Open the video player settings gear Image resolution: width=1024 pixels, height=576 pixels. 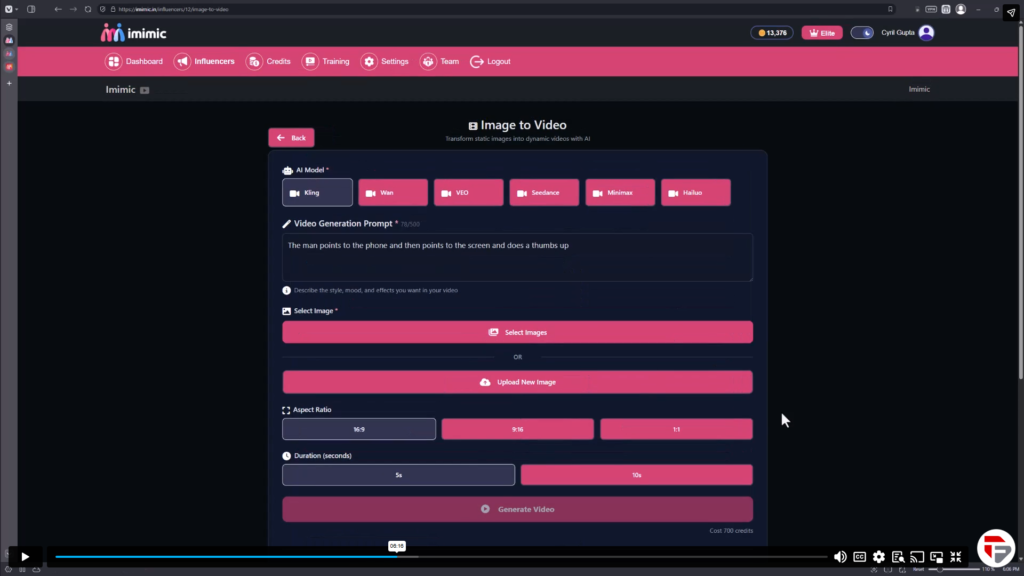tap(878, 557)
